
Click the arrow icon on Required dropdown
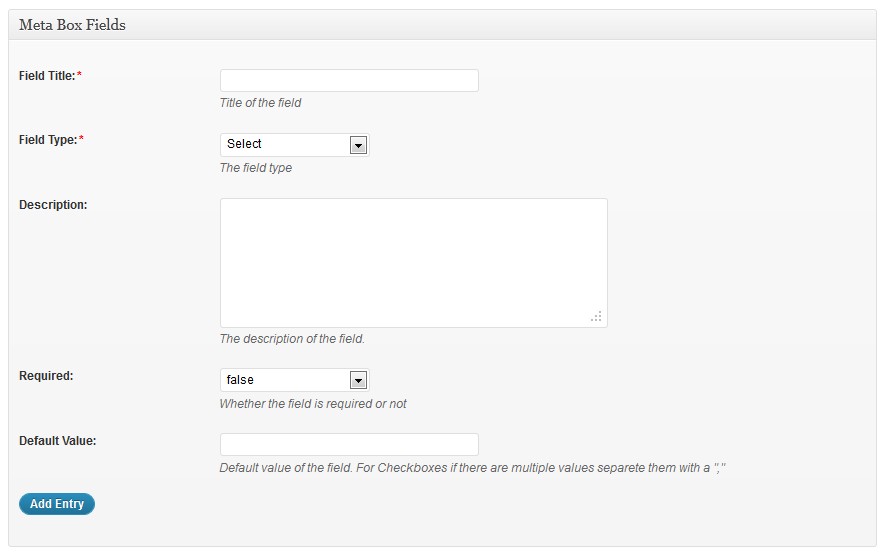pos(358,381)
